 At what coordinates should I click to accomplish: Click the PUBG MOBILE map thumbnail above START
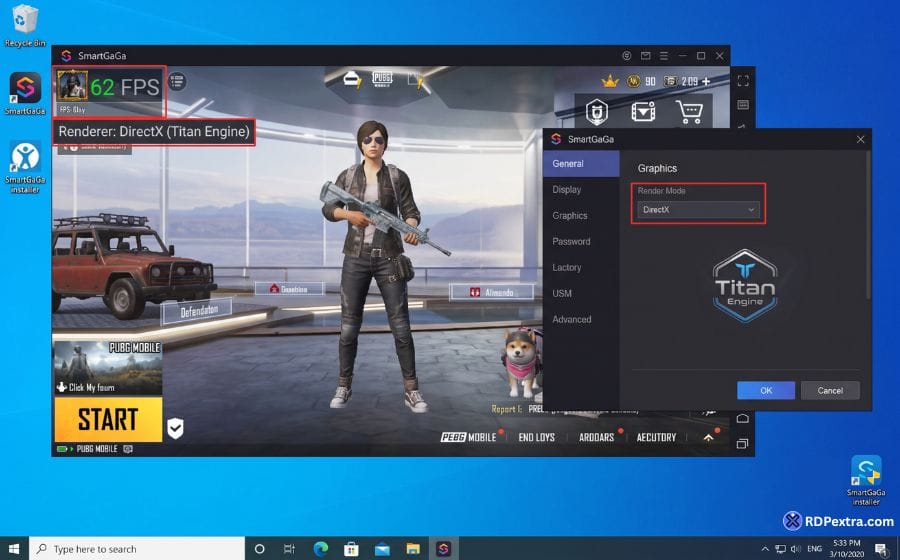108,368
